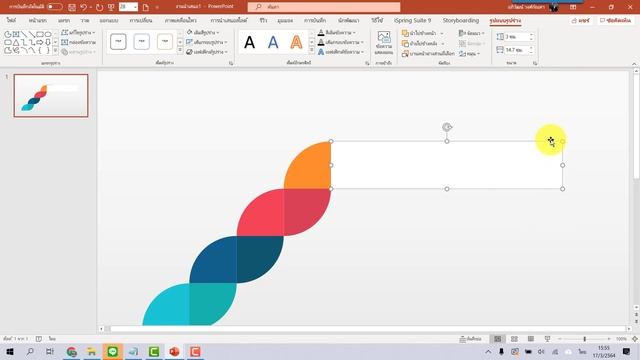
Task: Apply the second blue outline shape style
Action: tap(142, 42)
